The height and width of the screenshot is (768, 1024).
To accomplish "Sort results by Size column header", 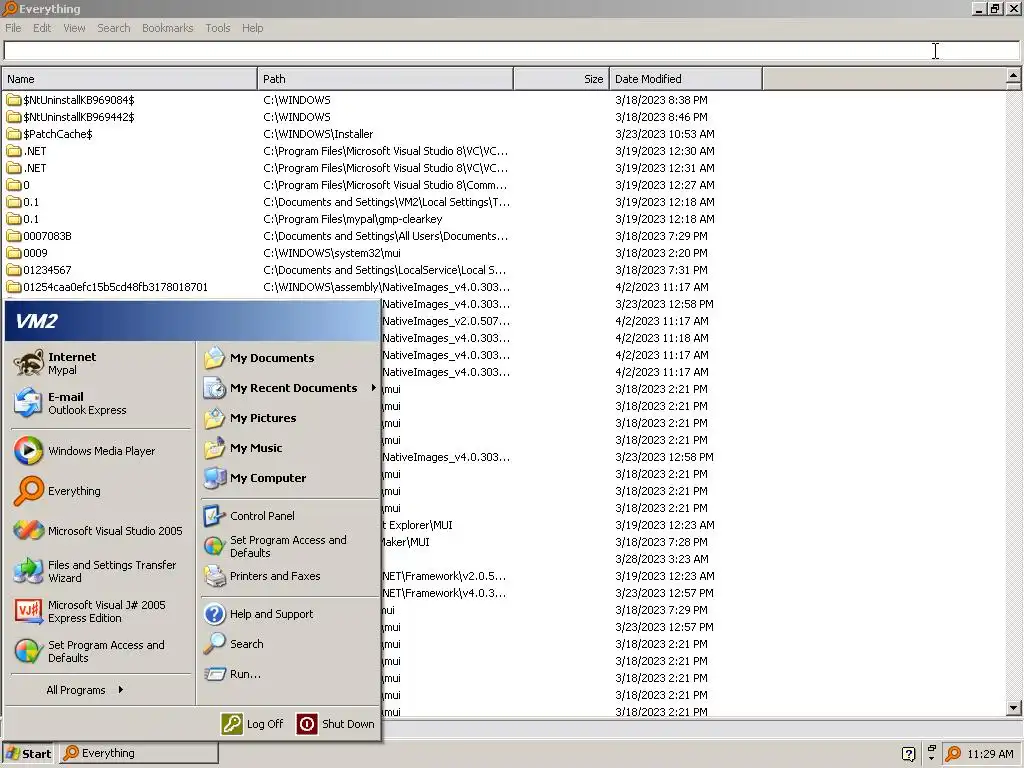I will [x=561, y=79].
